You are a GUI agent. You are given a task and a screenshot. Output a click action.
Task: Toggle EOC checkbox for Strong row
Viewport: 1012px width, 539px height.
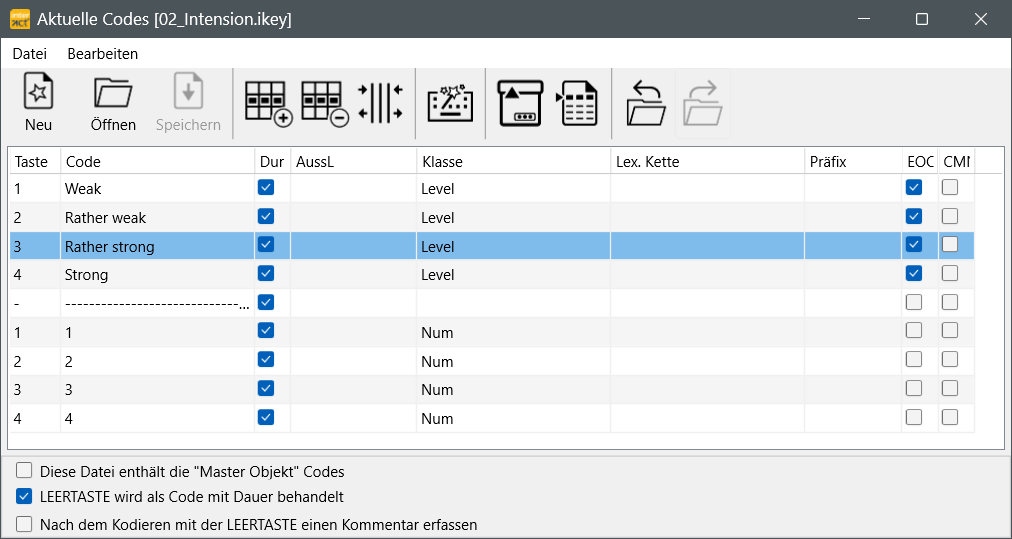[914, 273]
